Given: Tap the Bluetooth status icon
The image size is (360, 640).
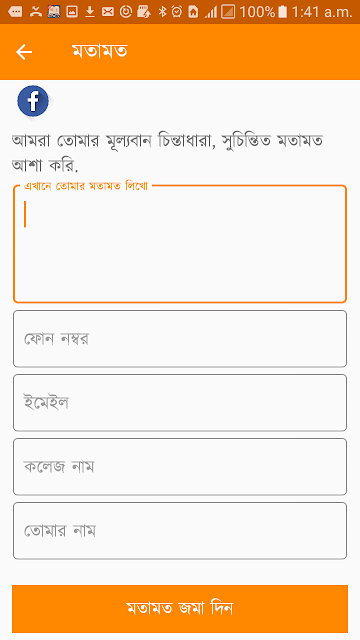Looking at the screenshot, I should (162, 12).
